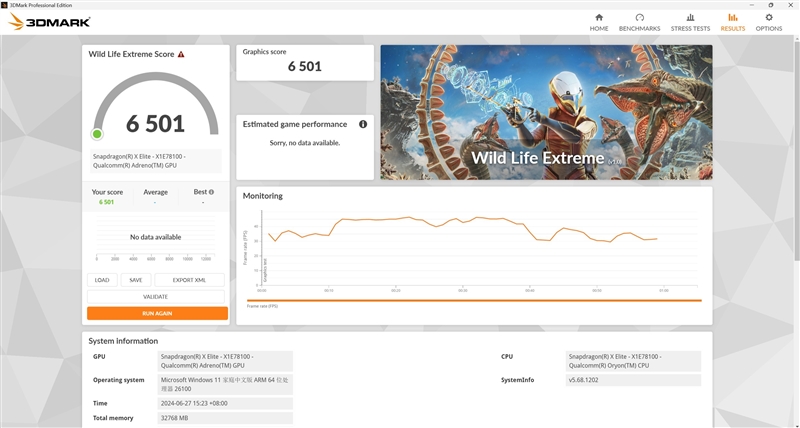This screenshot has width=800, height=428.
Task: Click the Operating system value field
Action: pyautogui.click(x=225, y=385)
